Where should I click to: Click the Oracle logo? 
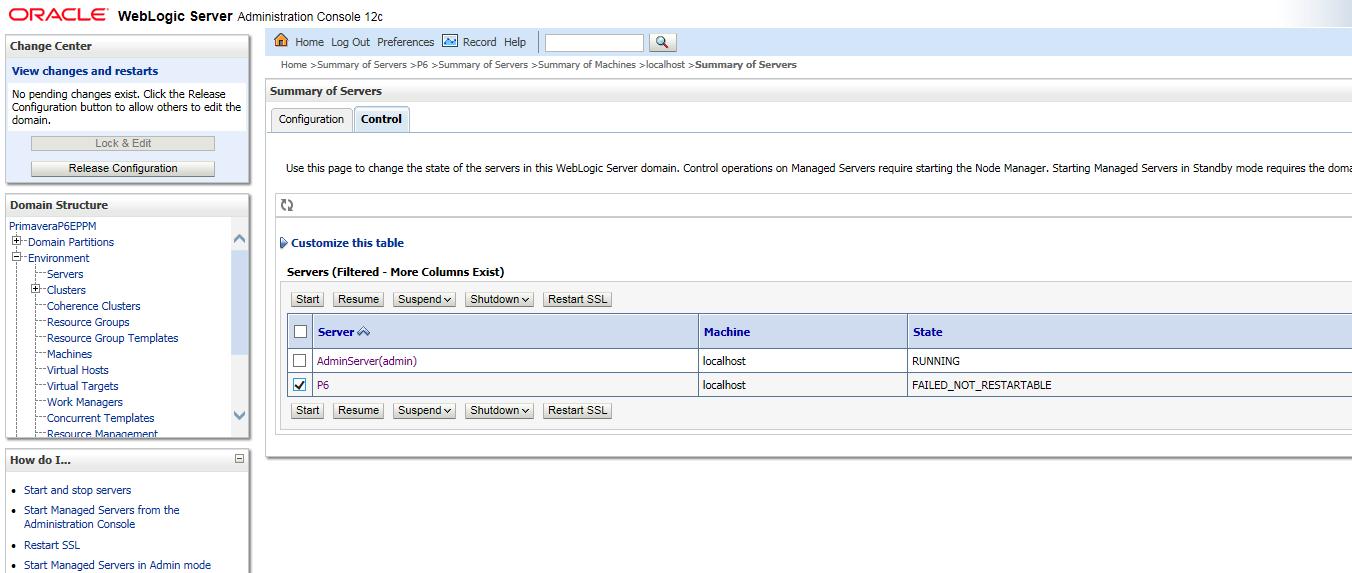(58, 15)
